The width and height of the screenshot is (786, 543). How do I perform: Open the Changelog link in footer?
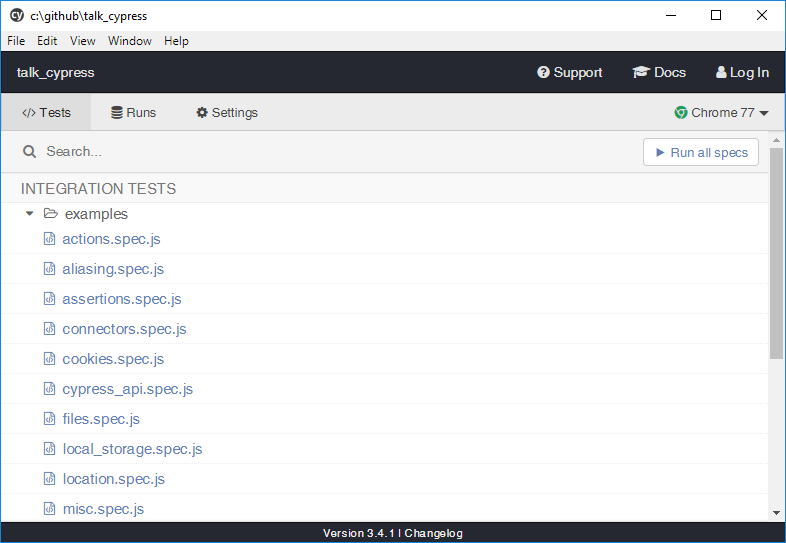[x=434, y=533]
